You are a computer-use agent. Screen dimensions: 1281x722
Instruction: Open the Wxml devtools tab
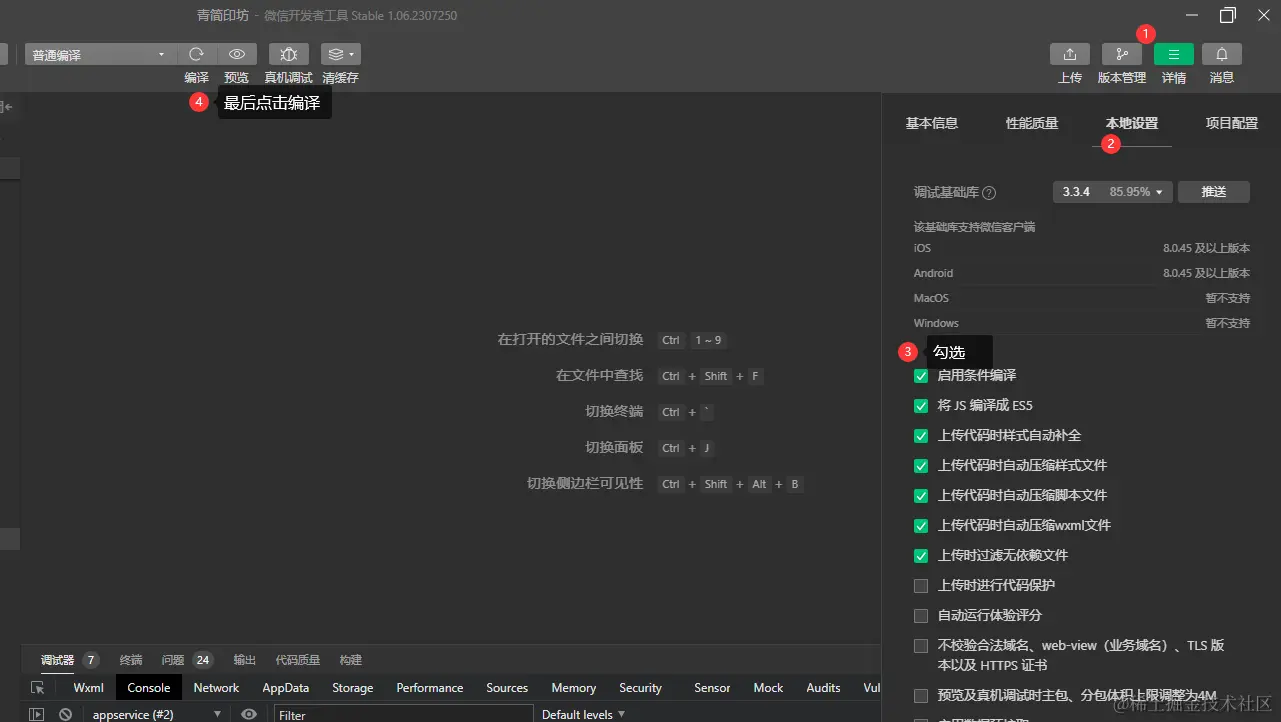(x=88, y=688)
